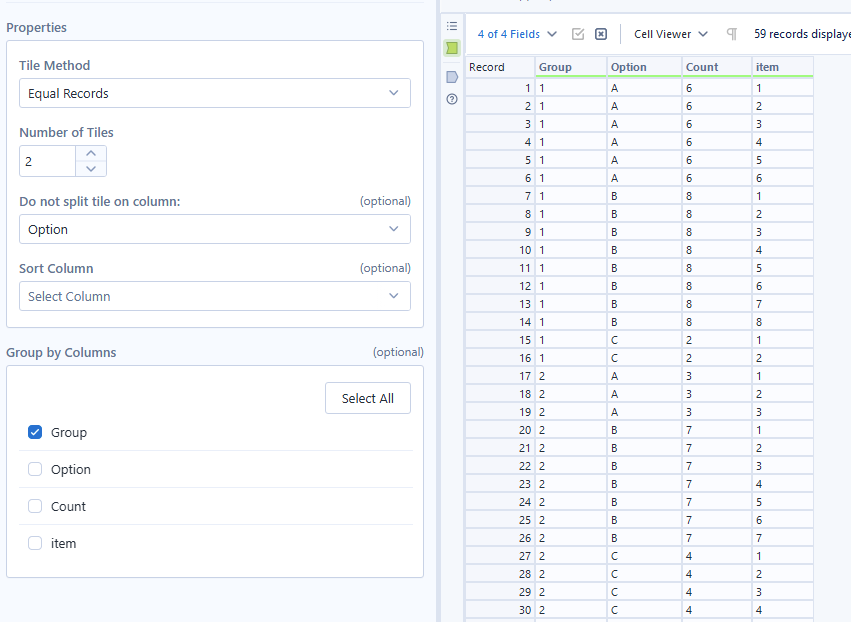Screen dimensions: 851x622
Task: Toggle the paragraph whitespace symbol icon
Action: (732, 34)
